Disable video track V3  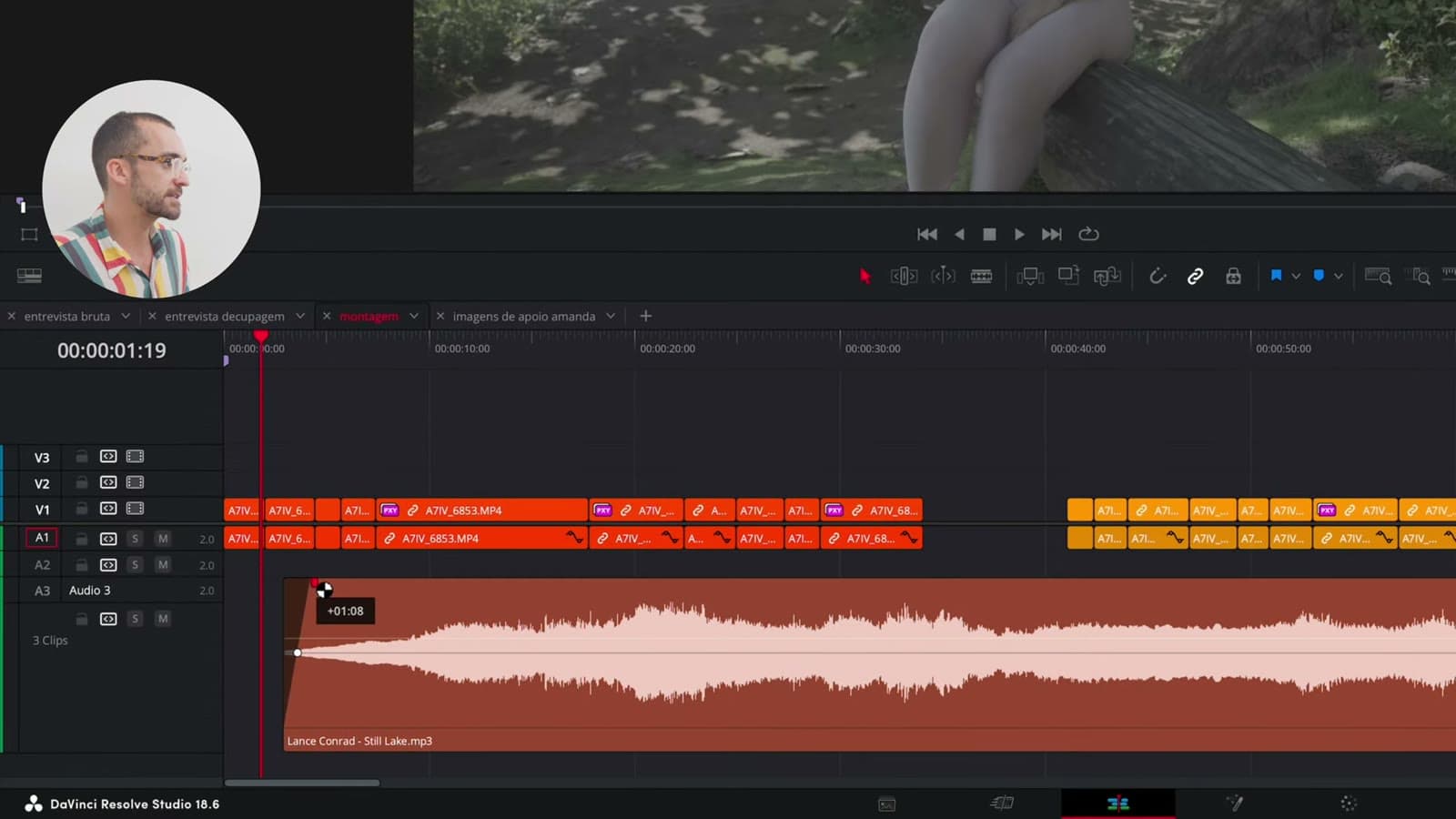click(135, 457)
